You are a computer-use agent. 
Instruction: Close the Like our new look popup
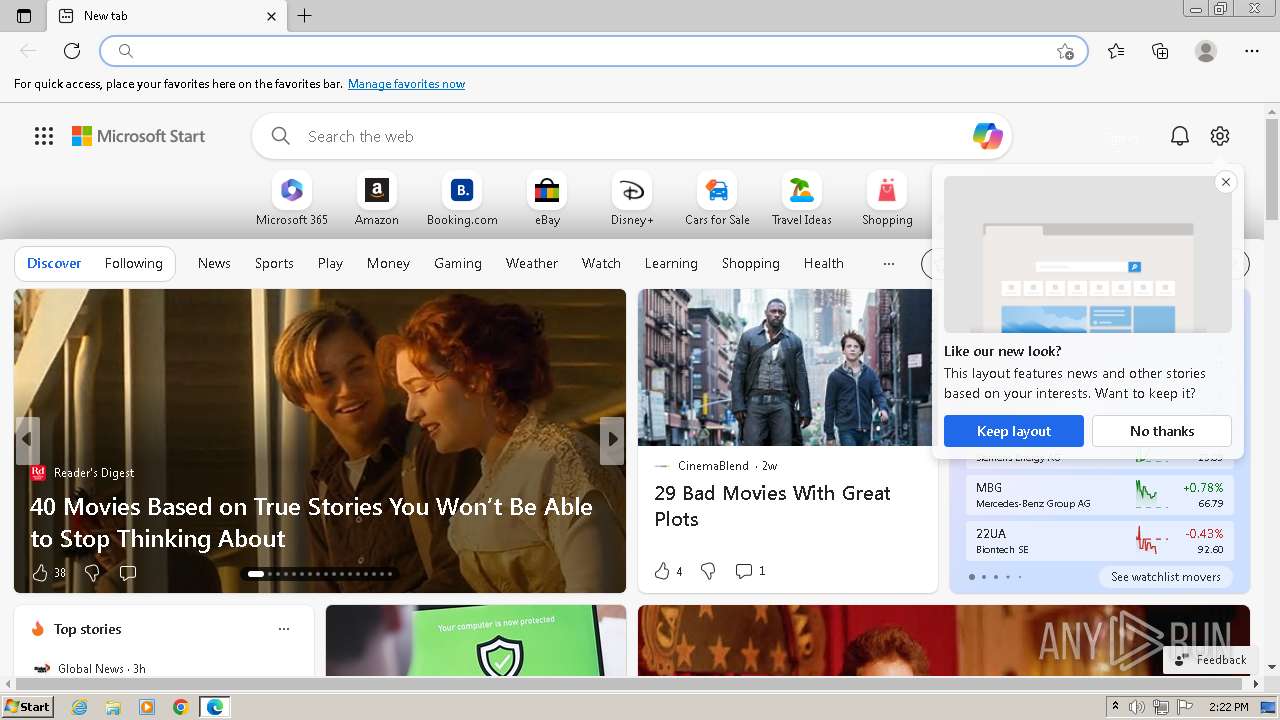tap(1225, 182)
